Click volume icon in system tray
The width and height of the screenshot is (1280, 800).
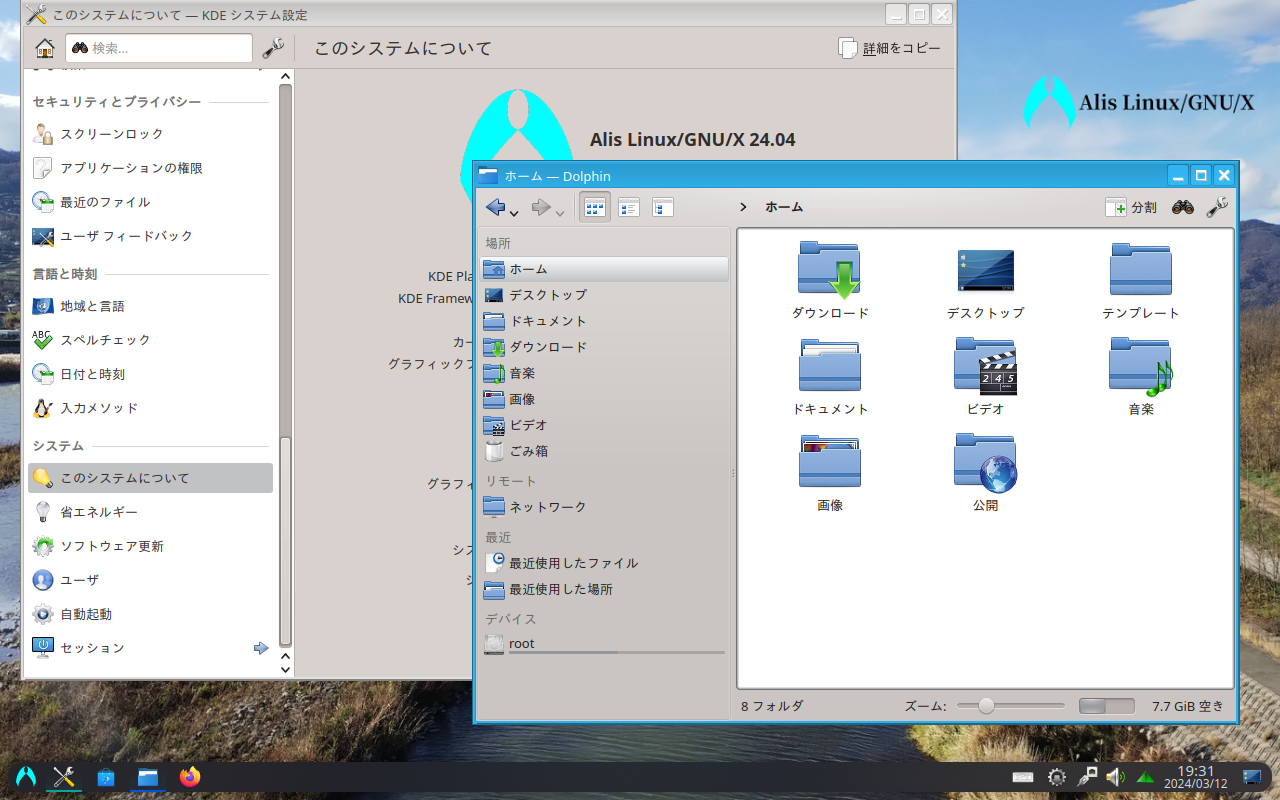(1115, 776)
